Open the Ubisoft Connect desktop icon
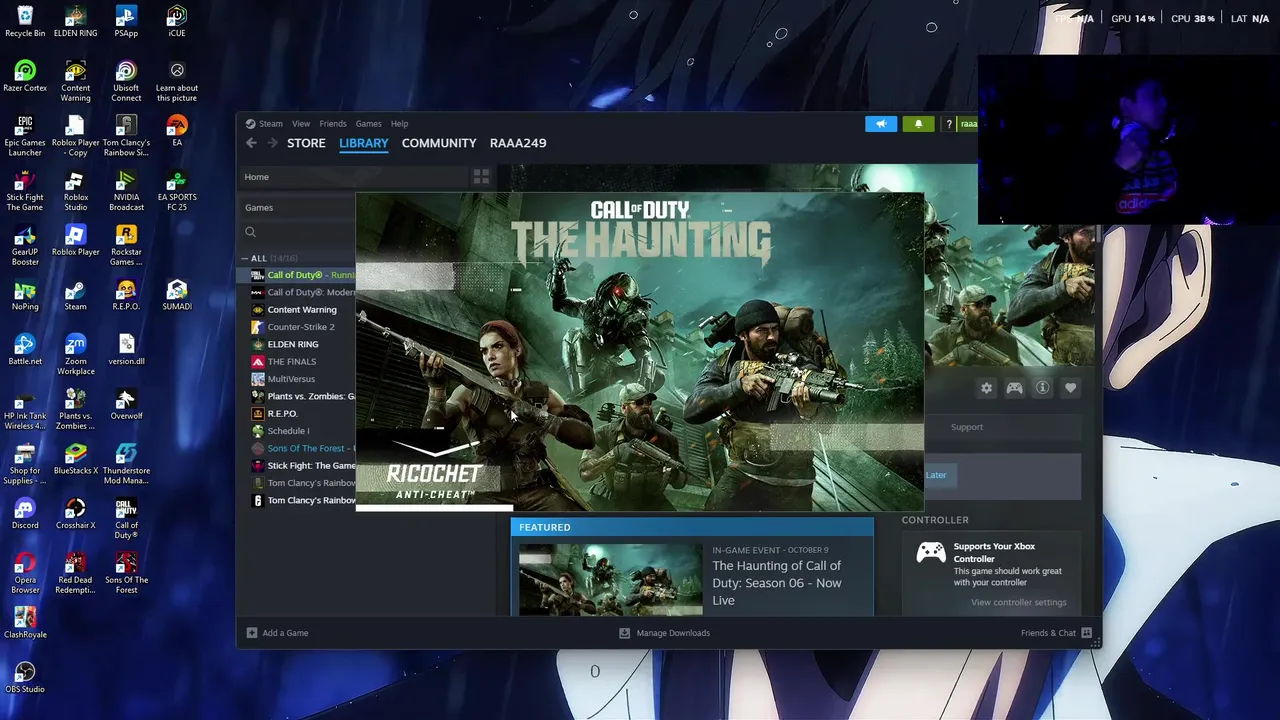 (x=126, y=81)
